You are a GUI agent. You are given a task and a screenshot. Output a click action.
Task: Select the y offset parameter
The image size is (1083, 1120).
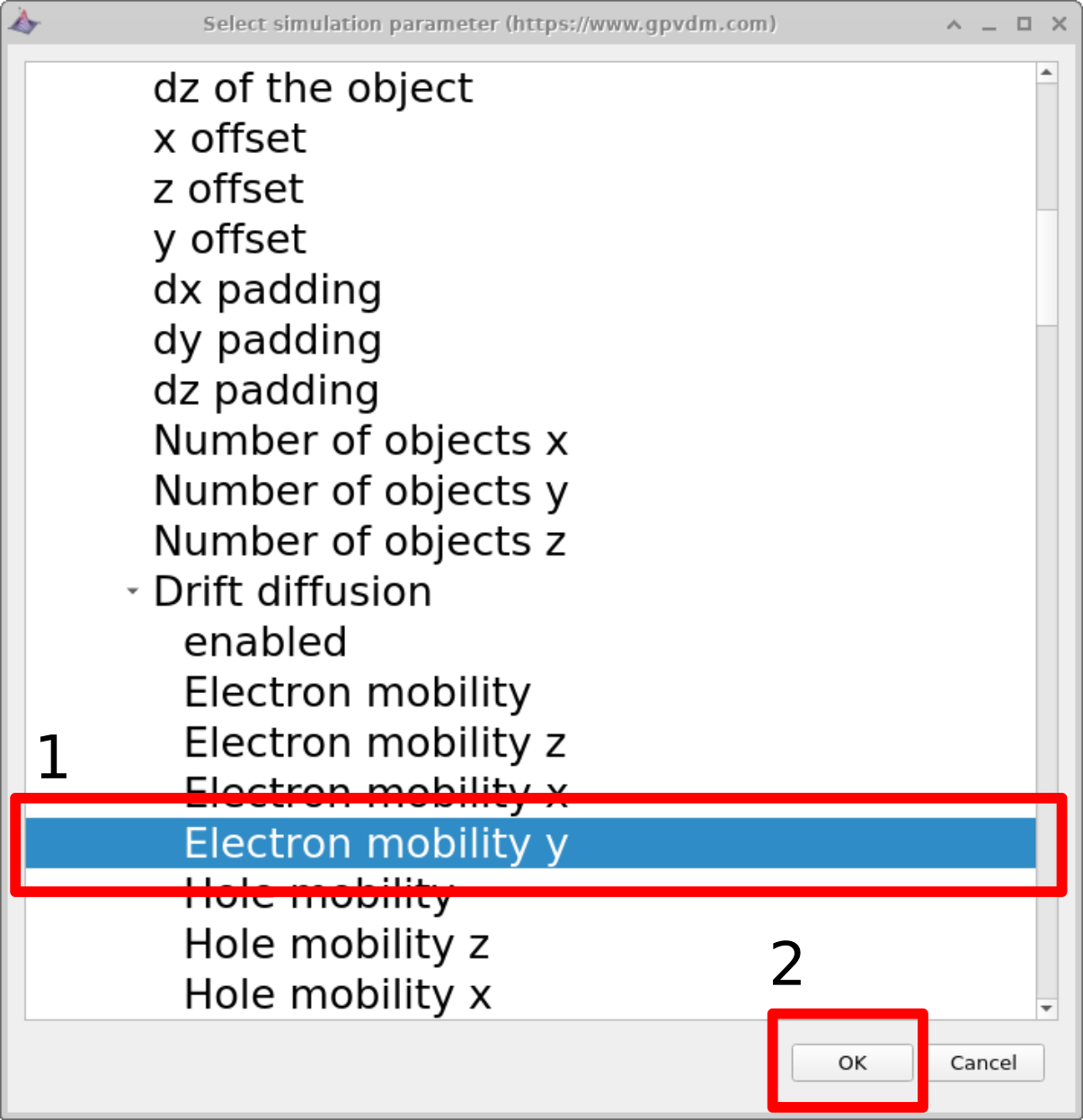point(229,238)
